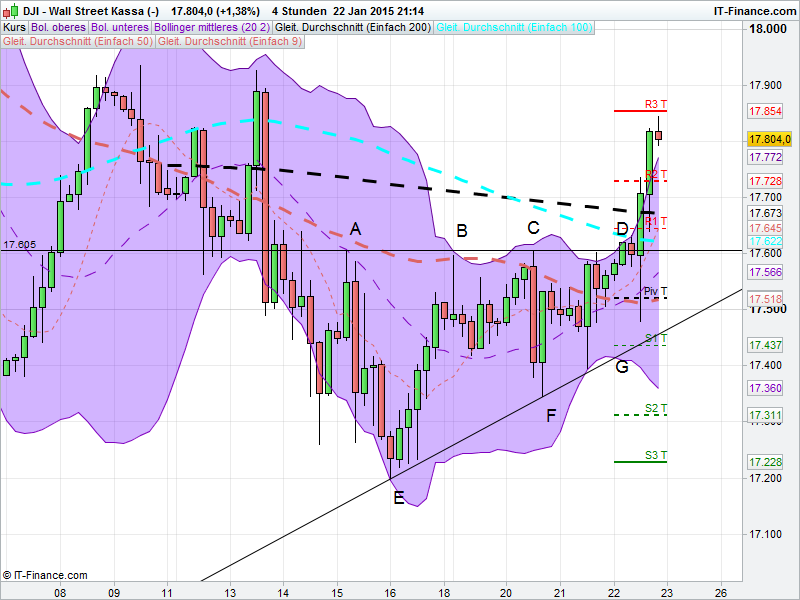
Task: Open Bollinger mittleres (20 2) settings
Action: point(212,28)
